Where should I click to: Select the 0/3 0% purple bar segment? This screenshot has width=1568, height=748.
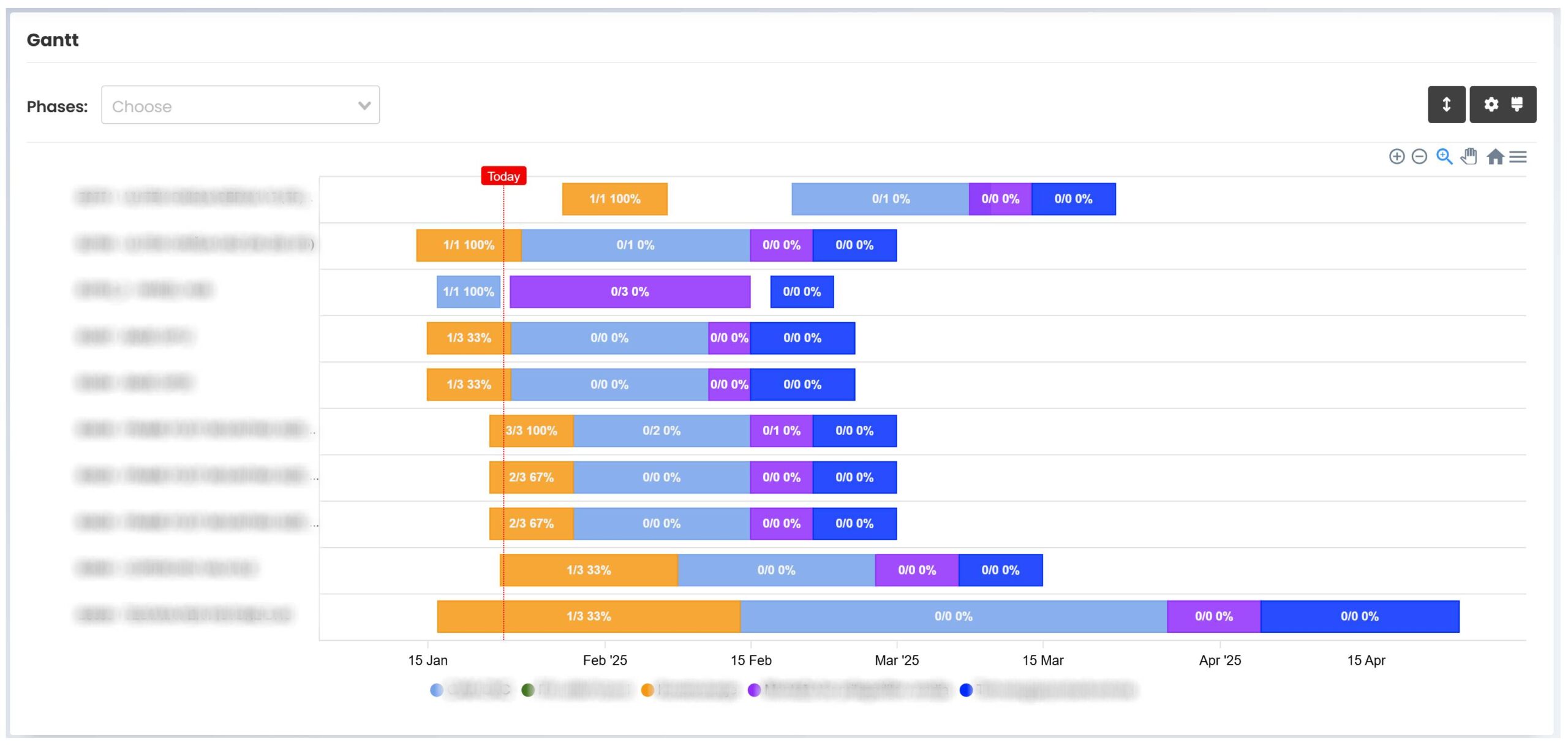coord(629,292)
